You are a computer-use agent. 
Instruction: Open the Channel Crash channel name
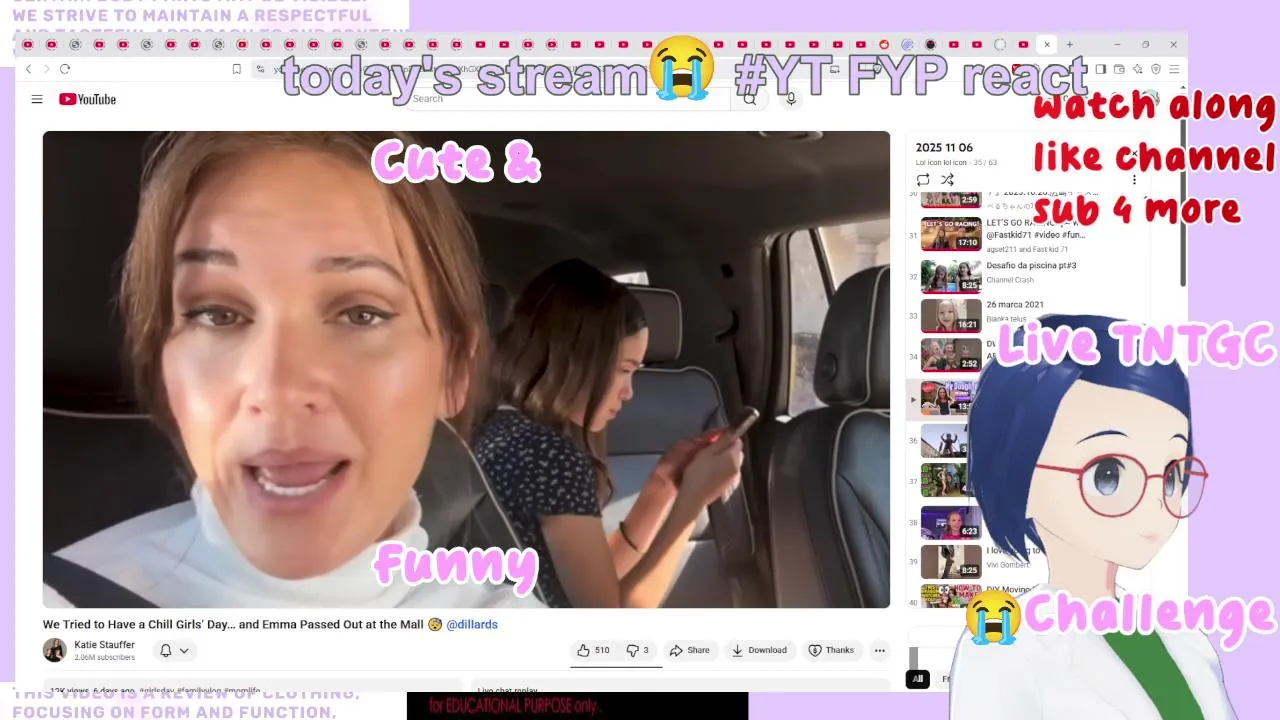(1010, 280)
